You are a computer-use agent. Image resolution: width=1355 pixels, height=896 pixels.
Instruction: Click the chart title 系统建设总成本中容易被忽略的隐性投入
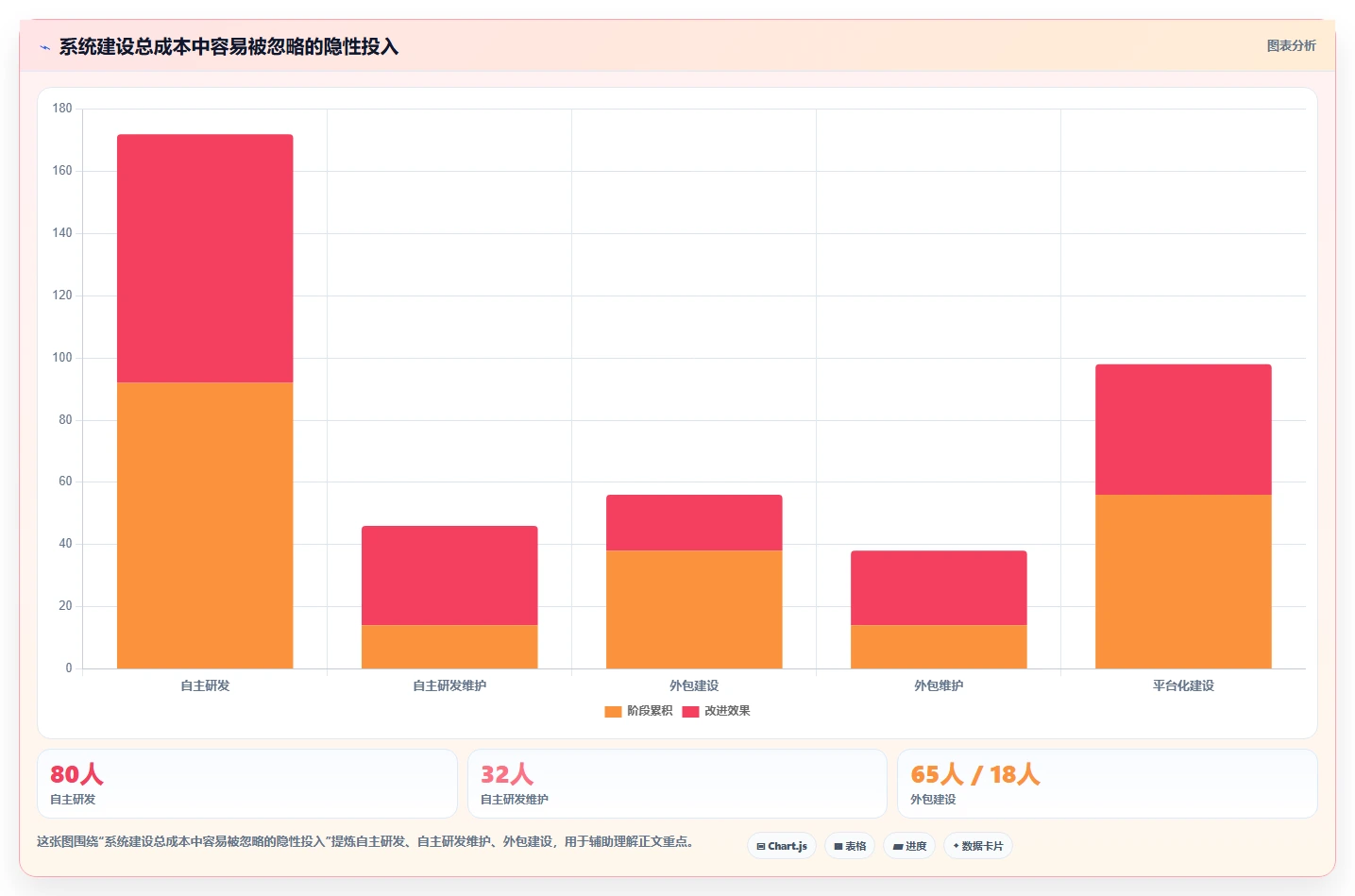(229, 46)
